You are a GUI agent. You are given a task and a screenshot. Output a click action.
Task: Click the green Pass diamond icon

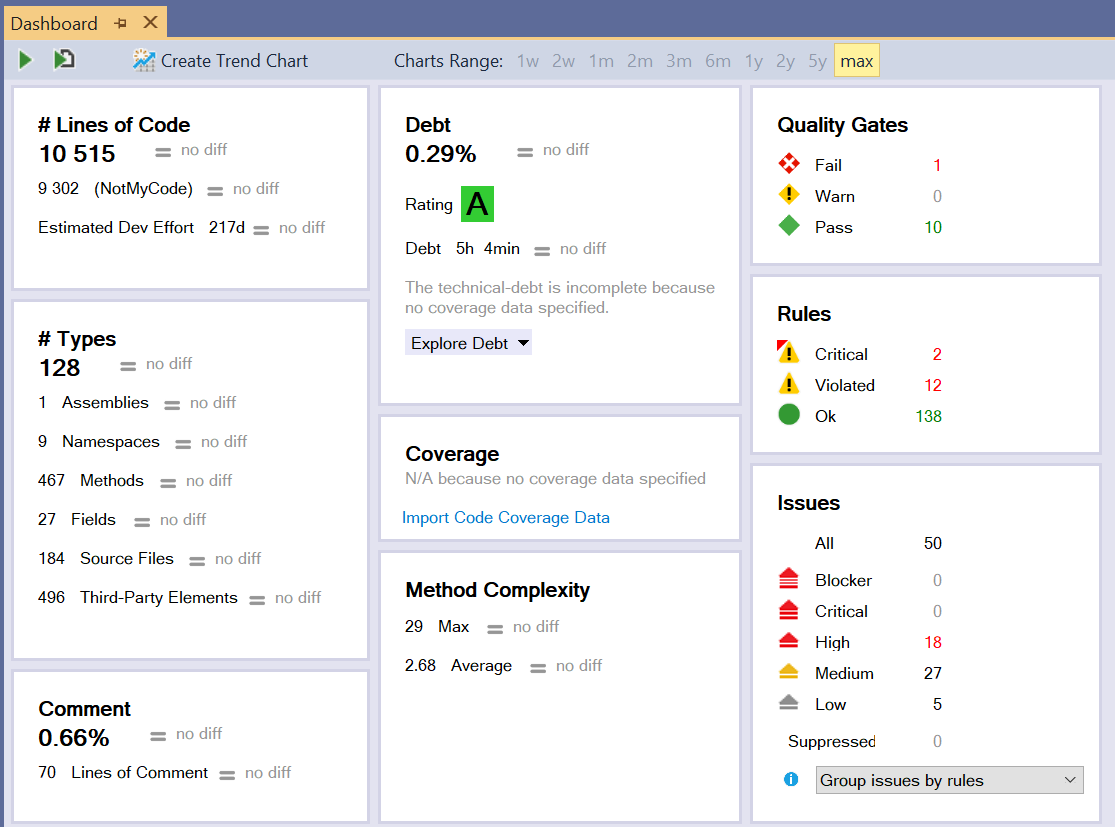(789, 227)
